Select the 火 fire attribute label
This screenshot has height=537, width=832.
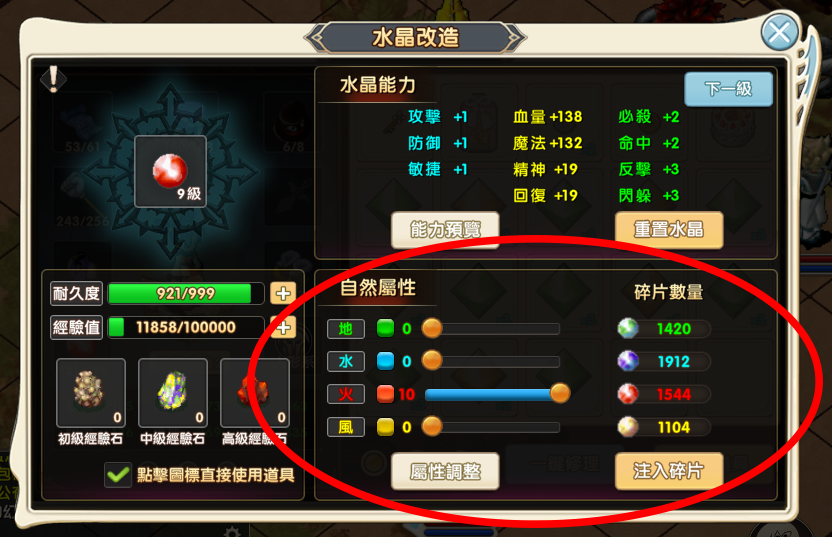pyautogui.click(x=346, y=394)
